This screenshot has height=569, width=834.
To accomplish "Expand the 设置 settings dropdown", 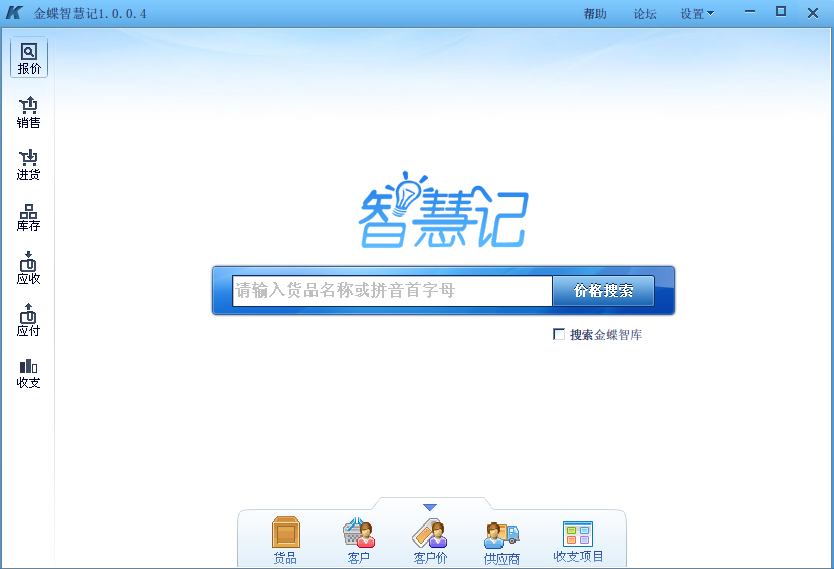I will [697, 14].
